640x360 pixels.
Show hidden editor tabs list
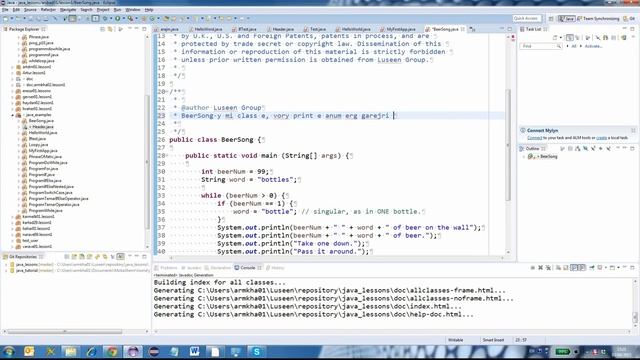click(x=472, y=29)
